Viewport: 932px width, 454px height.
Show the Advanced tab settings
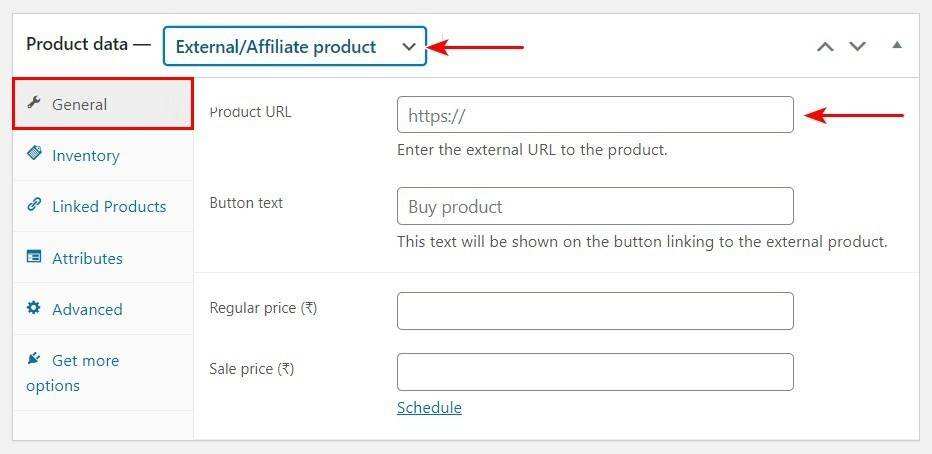87,309
